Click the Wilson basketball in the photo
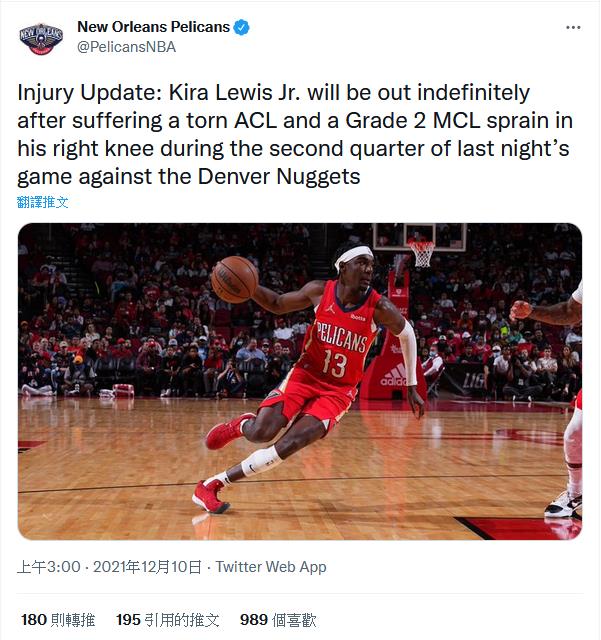The width and height of the screenshot is (601, 640). tap(234, 279)
